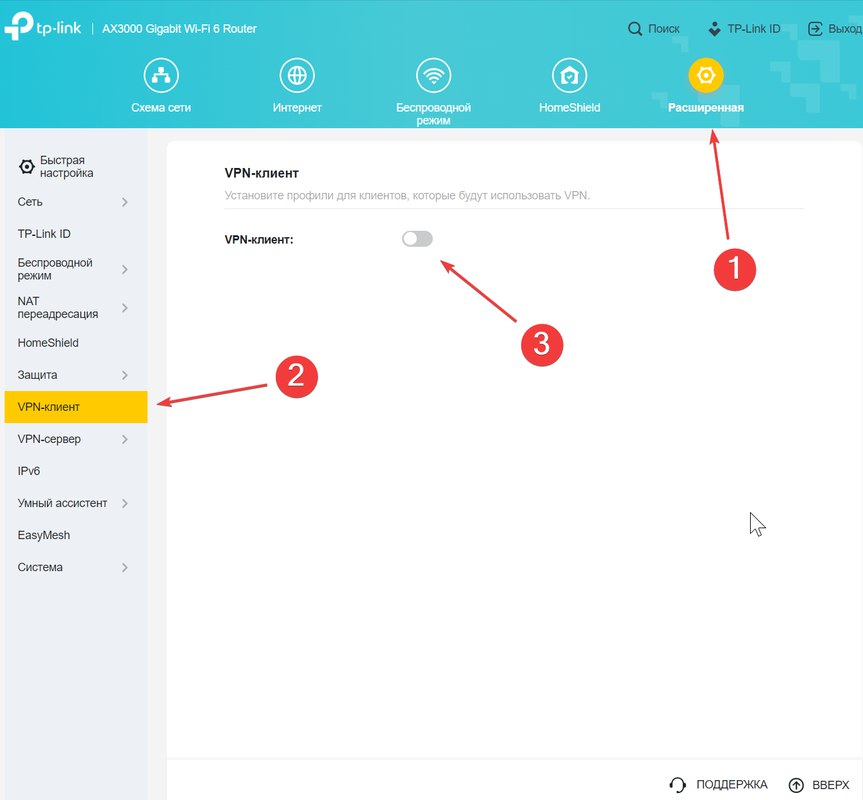This screenshot has width=863, height=800.
Task: Open the Беспроводной режим Wi-Fi icon
Action: [x=434, y=75]
